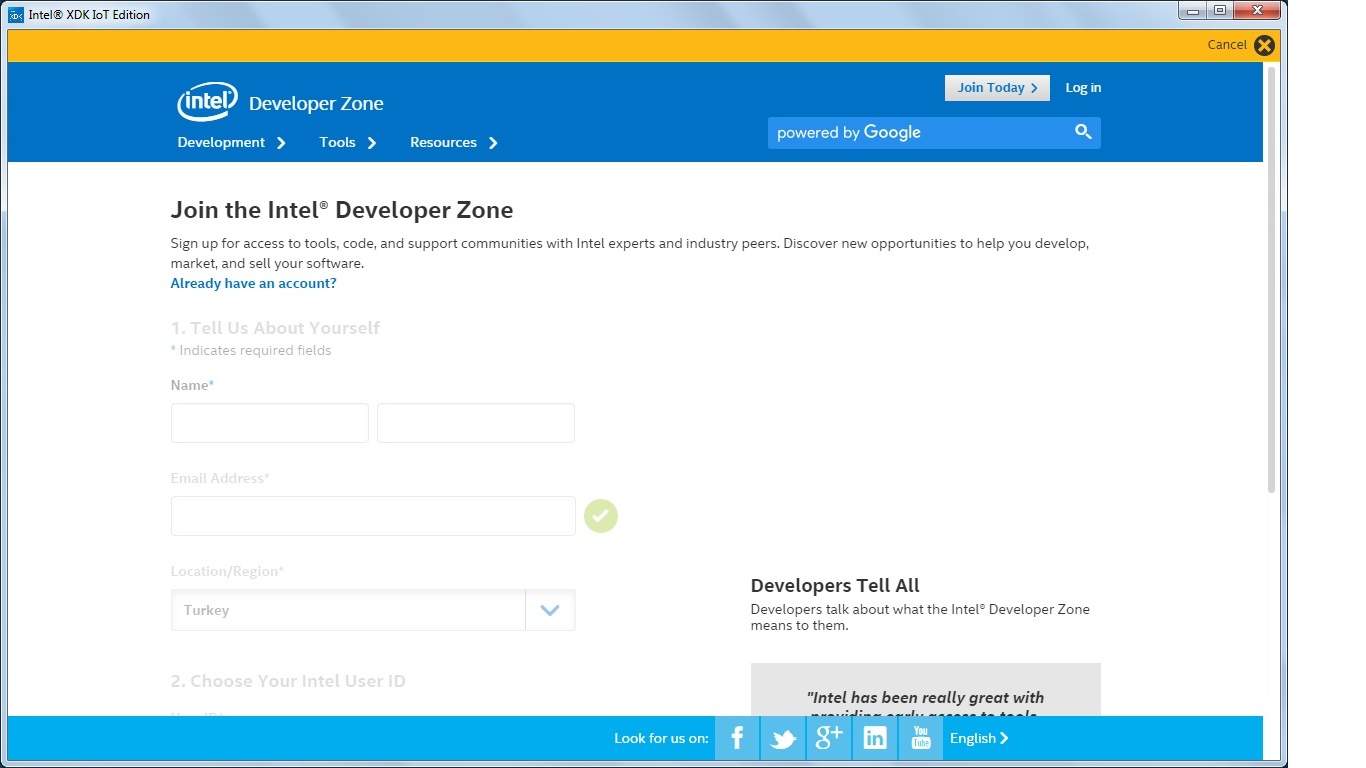
Task: Click the 'Join the Intel® Developer Zone' heading
Action: pyautogui.click(x=342, y=210)
